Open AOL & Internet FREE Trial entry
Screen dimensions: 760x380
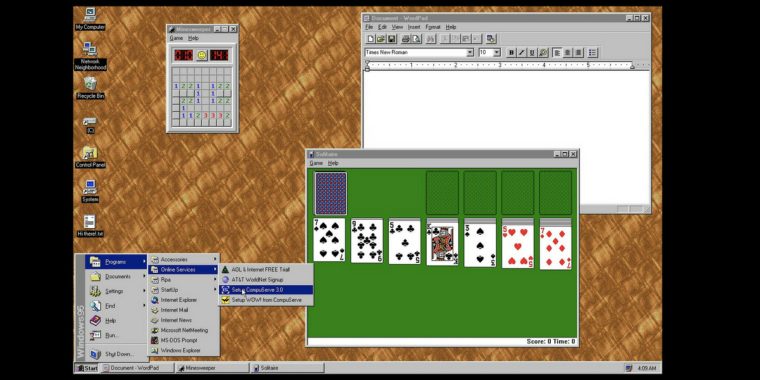pyautogui.click(x=266, y=269)
